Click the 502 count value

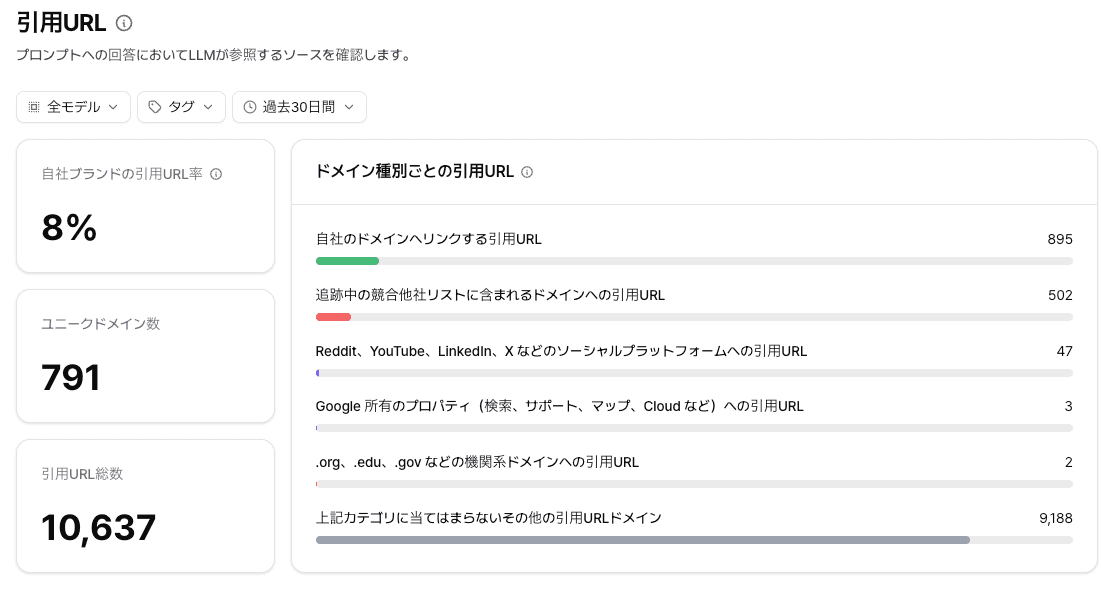pos(1060,296)
